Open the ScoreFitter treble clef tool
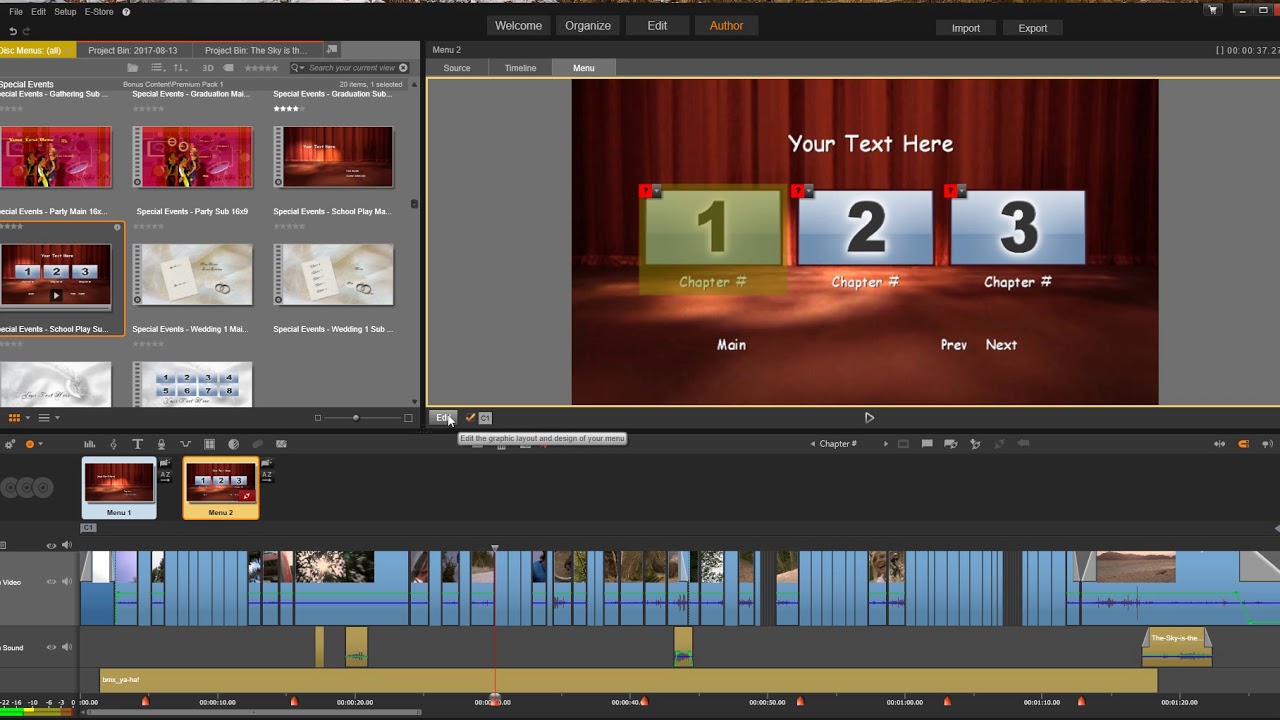This screenshot has width=1280, height=720. (x=113, y=444)
